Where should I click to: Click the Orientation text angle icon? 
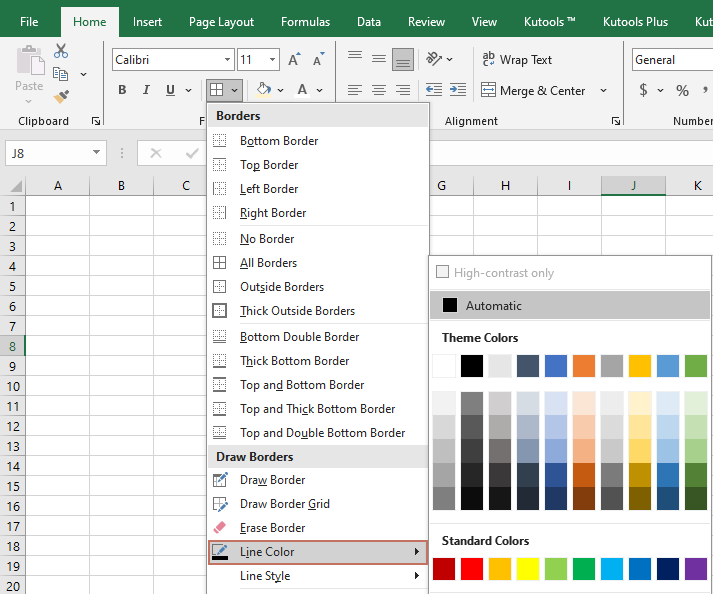click(x=433, y=60)
